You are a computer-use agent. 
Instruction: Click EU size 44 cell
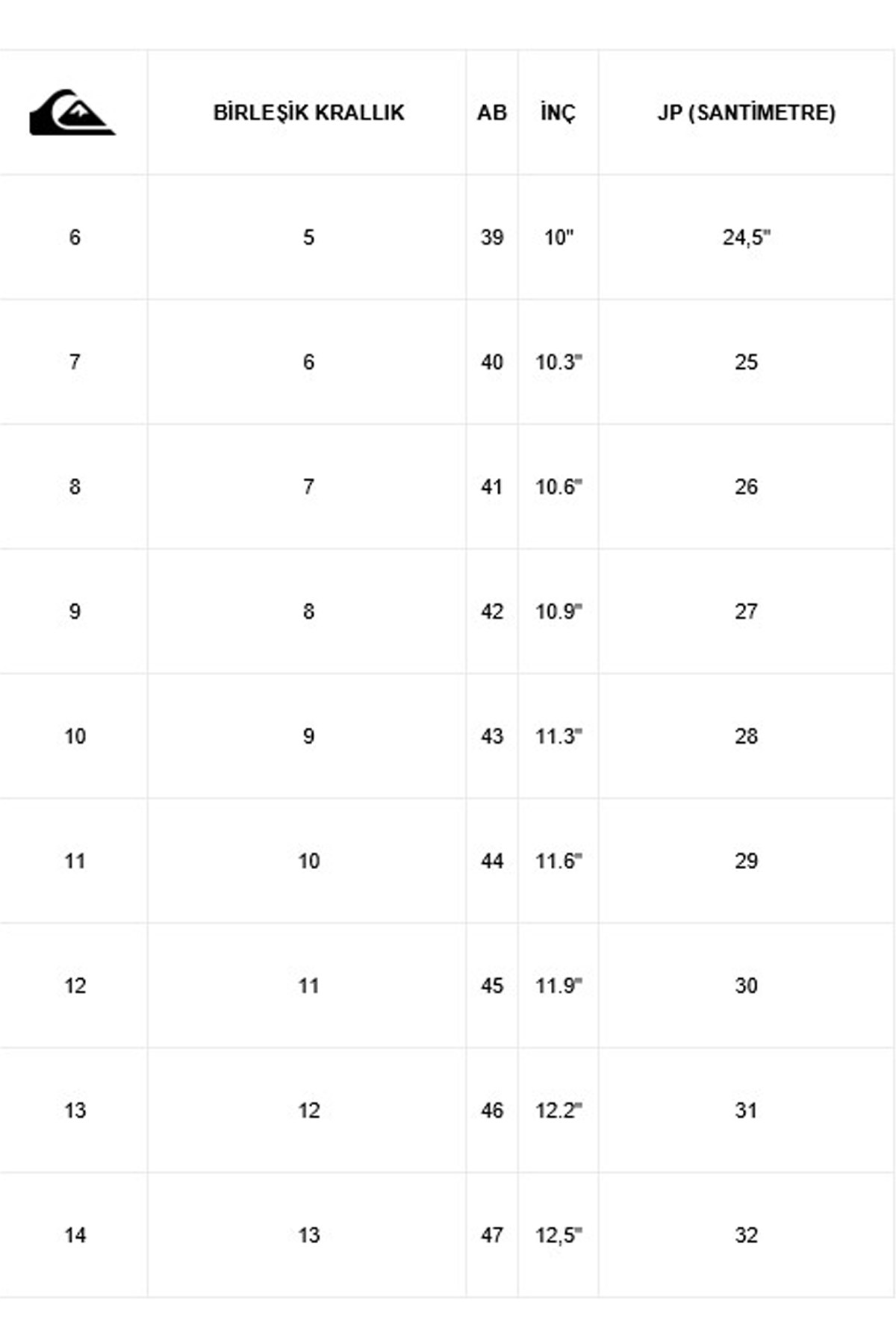[x=492, y=861]
